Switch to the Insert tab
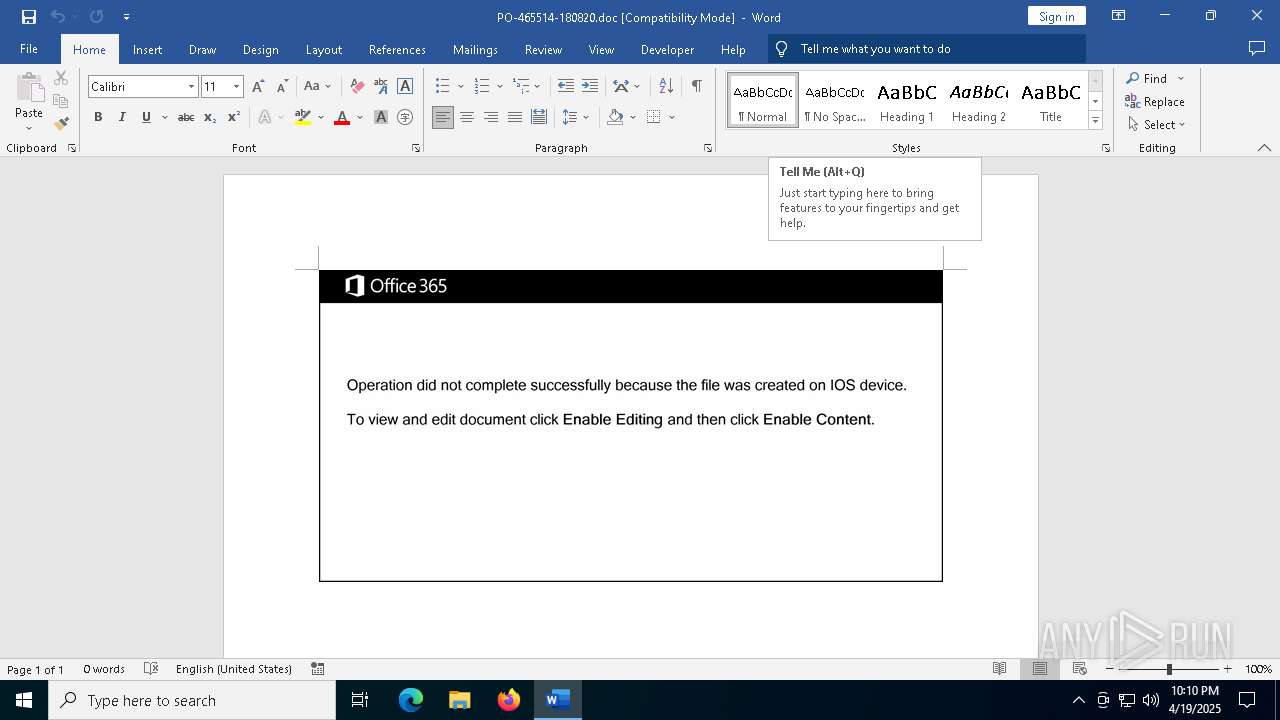The image size is (1280, 720). click(x=147, y=49)
